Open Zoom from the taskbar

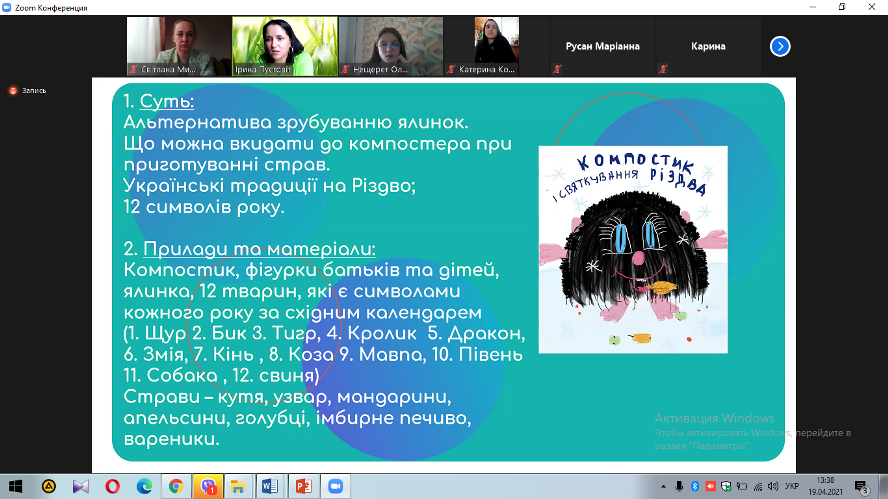click(x=335, y=486)
